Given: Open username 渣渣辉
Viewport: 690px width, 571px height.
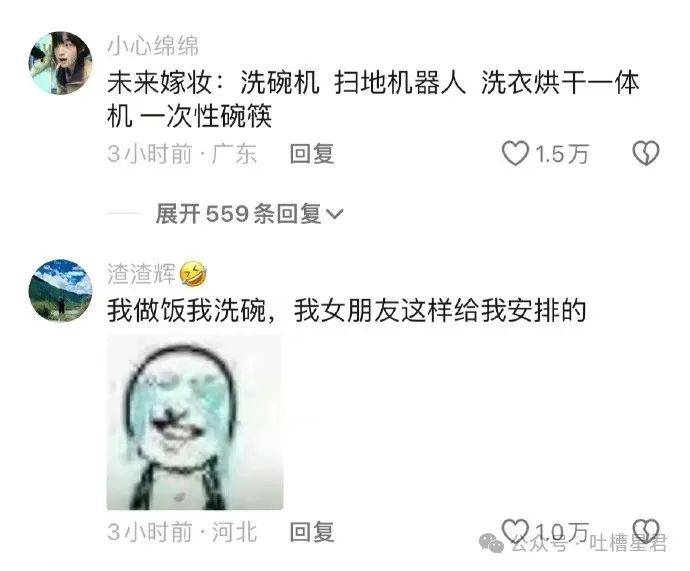Looking at the screenshot, I should pyautogui.click(x=142, y=274).
